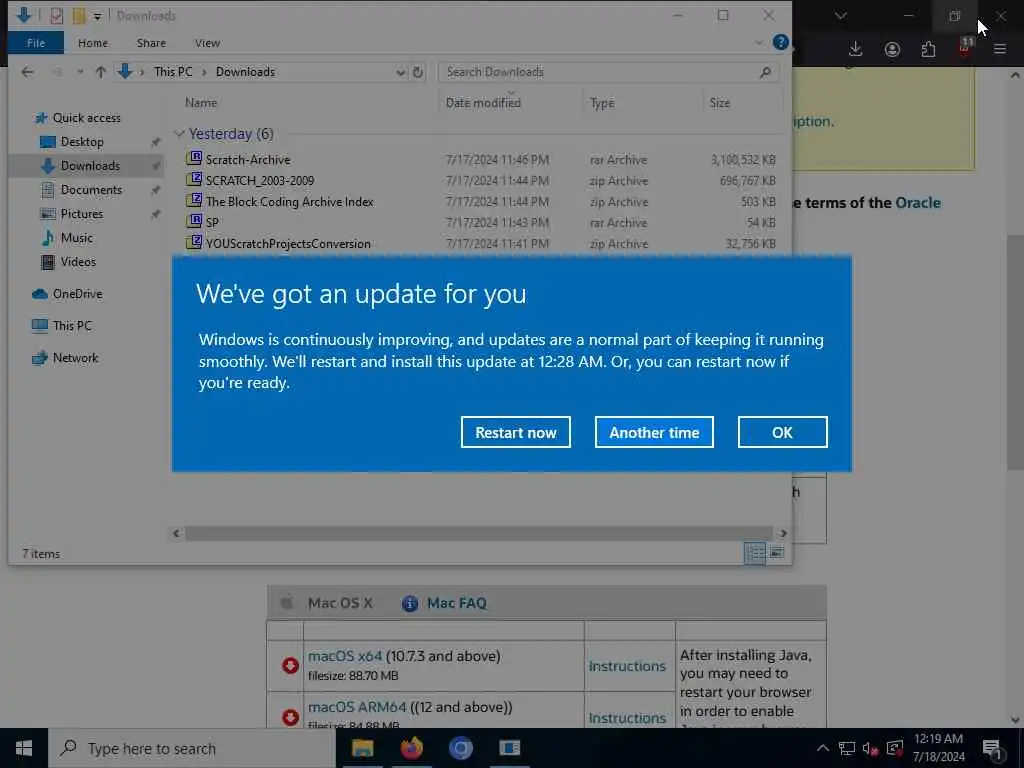
Task: Open recent locations dropdown arrow
Action: pyautogui.click(x=80, y=72)
